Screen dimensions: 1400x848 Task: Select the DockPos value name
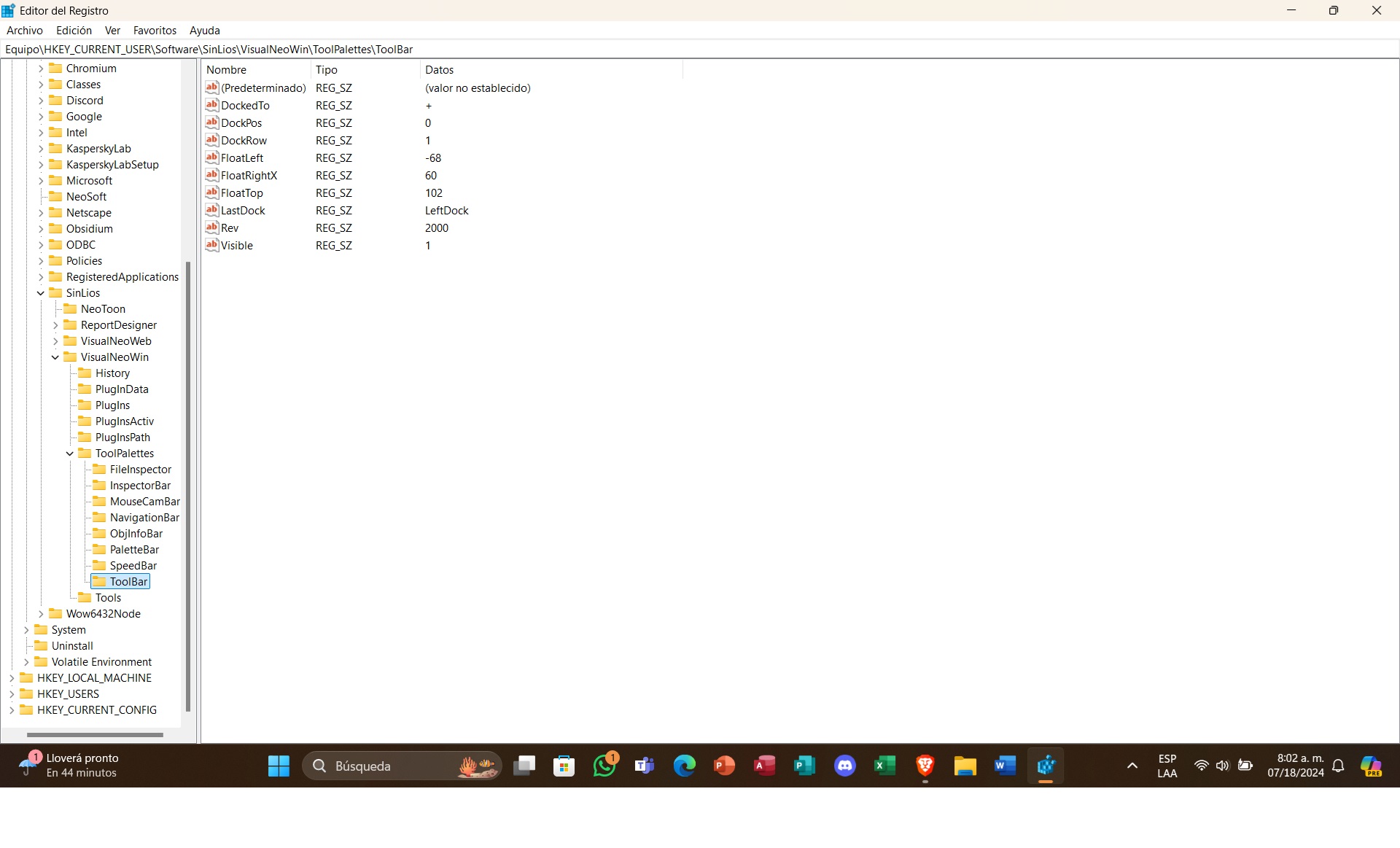click(x=241, y=123)
